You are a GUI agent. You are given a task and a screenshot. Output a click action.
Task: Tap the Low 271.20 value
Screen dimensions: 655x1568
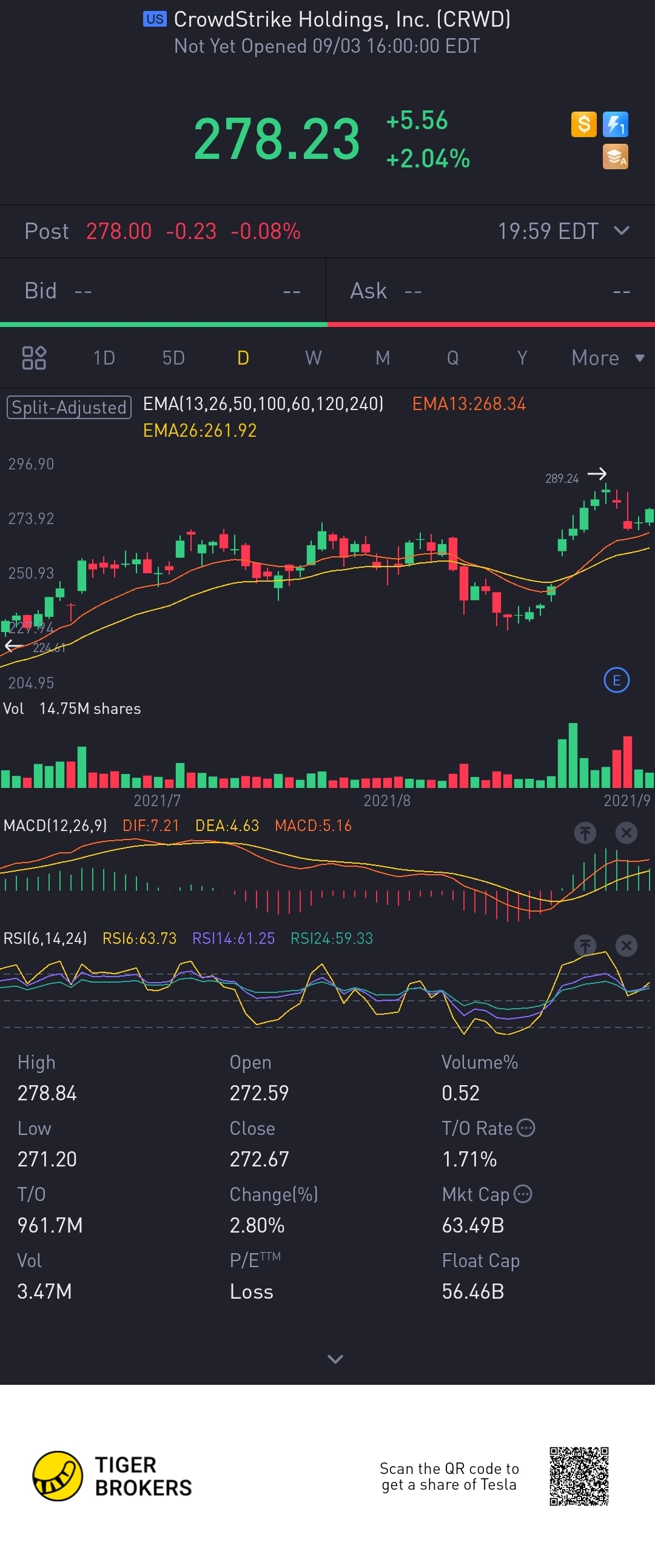pyautogui.click(x=47, y=1159)
